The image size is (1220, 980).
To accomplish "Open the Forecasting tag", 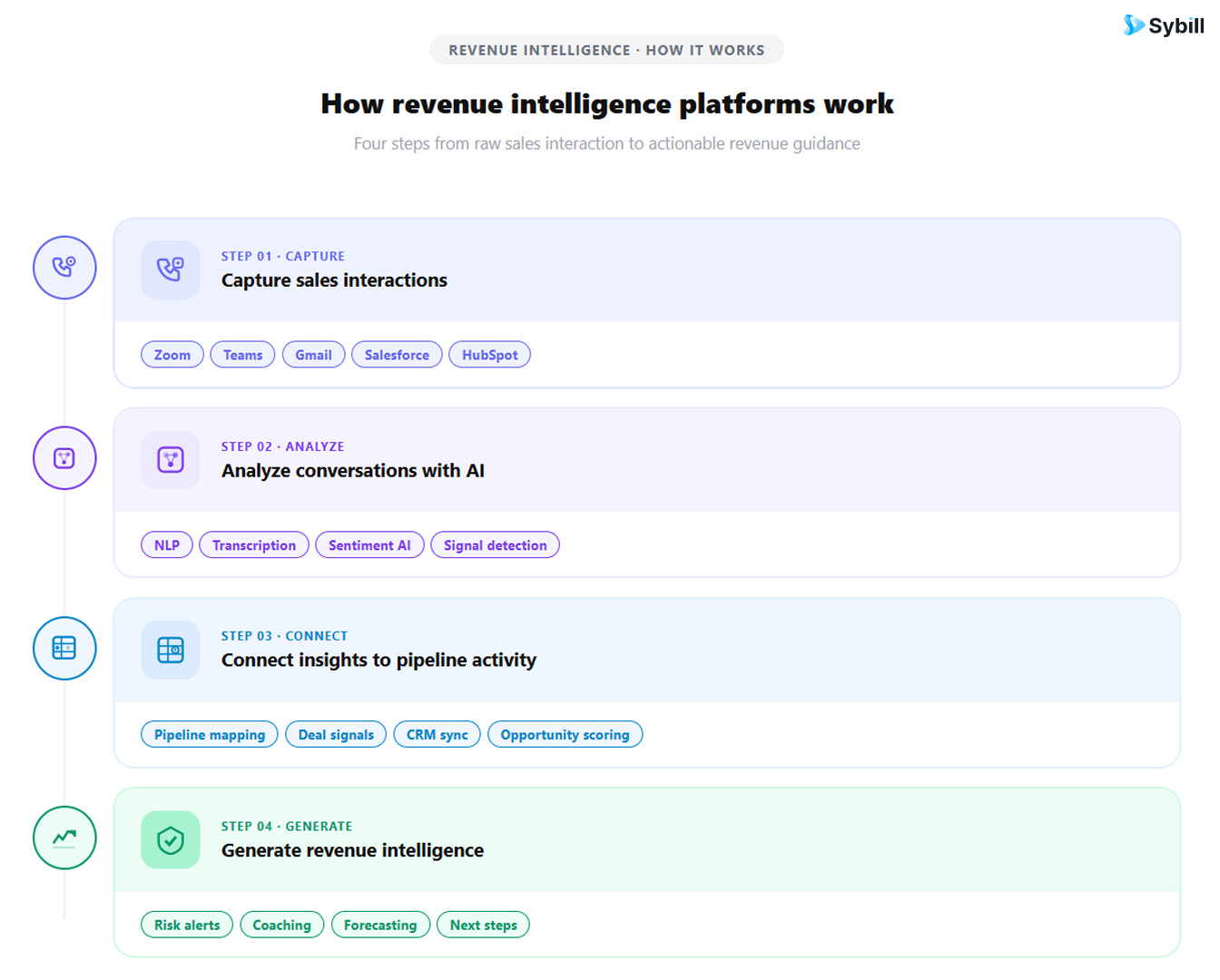I will 380,925.
